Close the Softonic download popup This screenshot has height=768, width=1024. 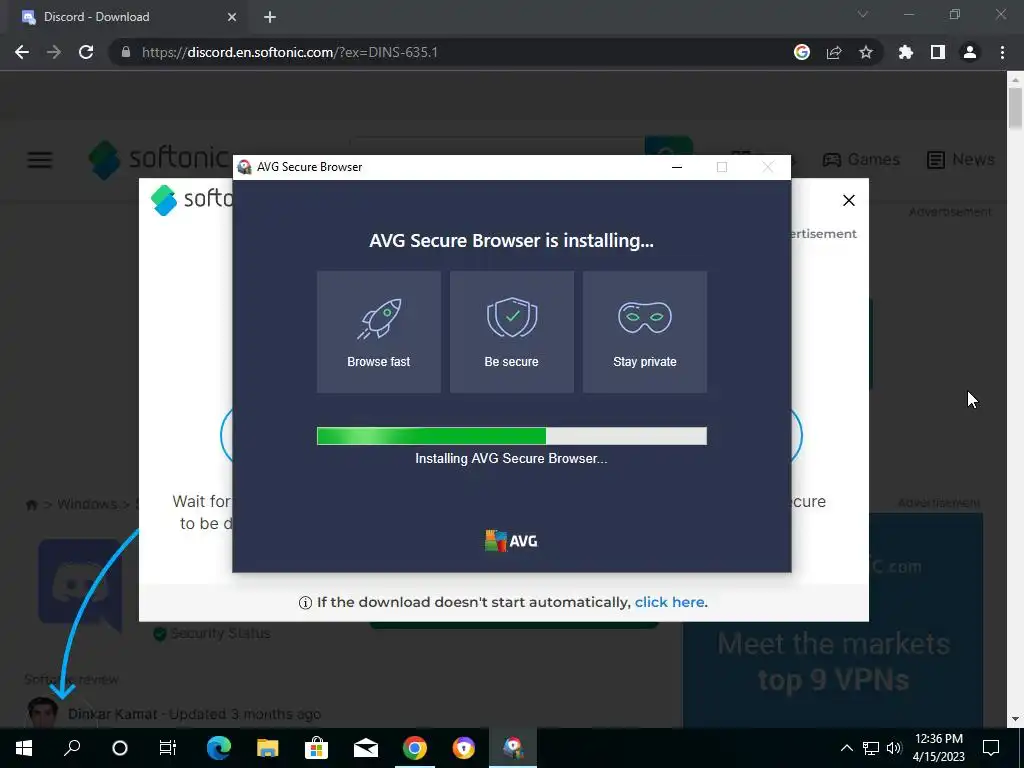pos(848,200)
